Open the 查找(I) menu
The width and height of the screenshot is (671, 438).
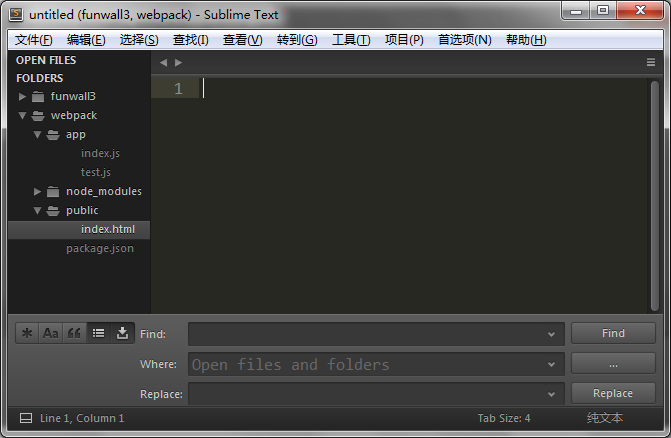[190, 40]
